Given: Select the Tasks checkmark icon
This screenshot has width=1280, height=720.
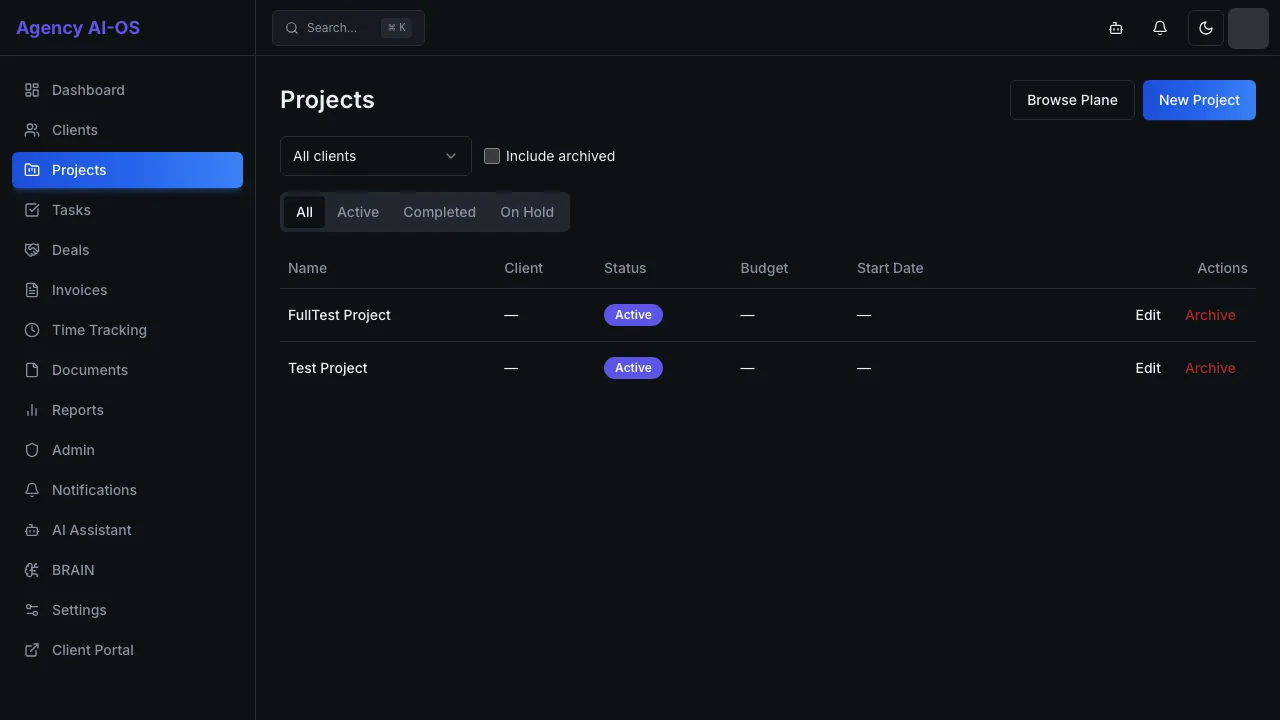Looking at the screenshot, I should (x=32, y=210).
